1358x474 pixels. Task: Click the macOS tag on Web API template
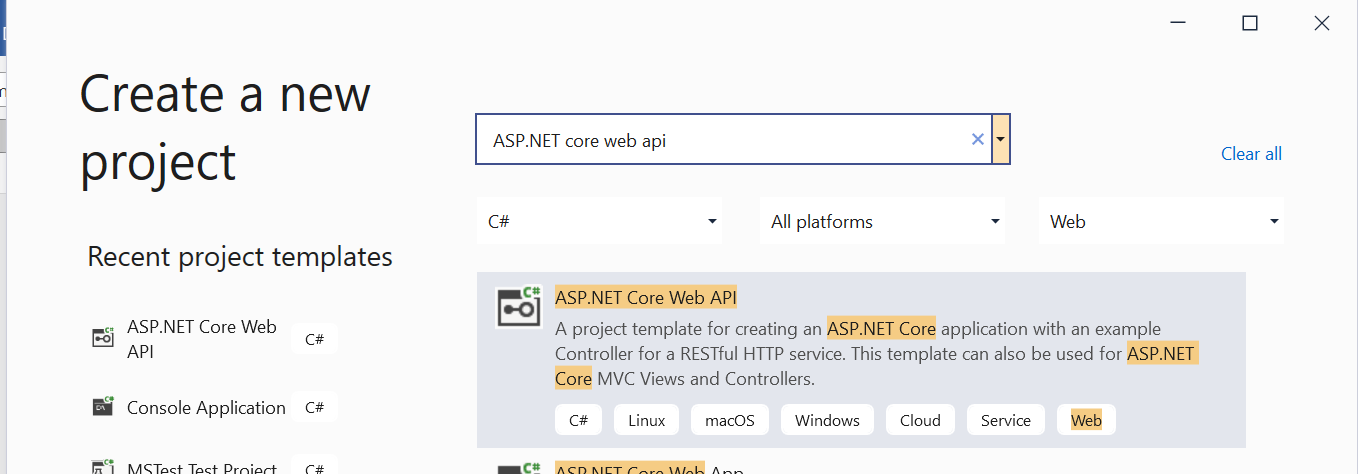point(730,420)
